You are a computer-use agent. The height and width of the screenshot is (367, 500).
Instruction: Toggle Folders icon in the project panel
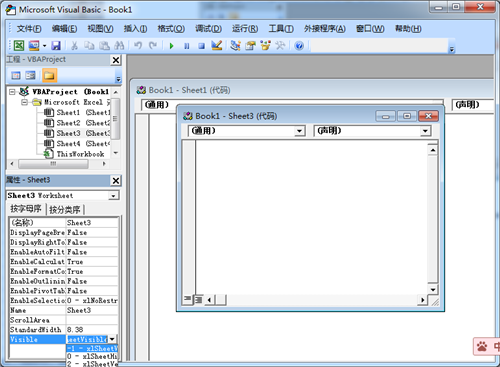point(49,76)
